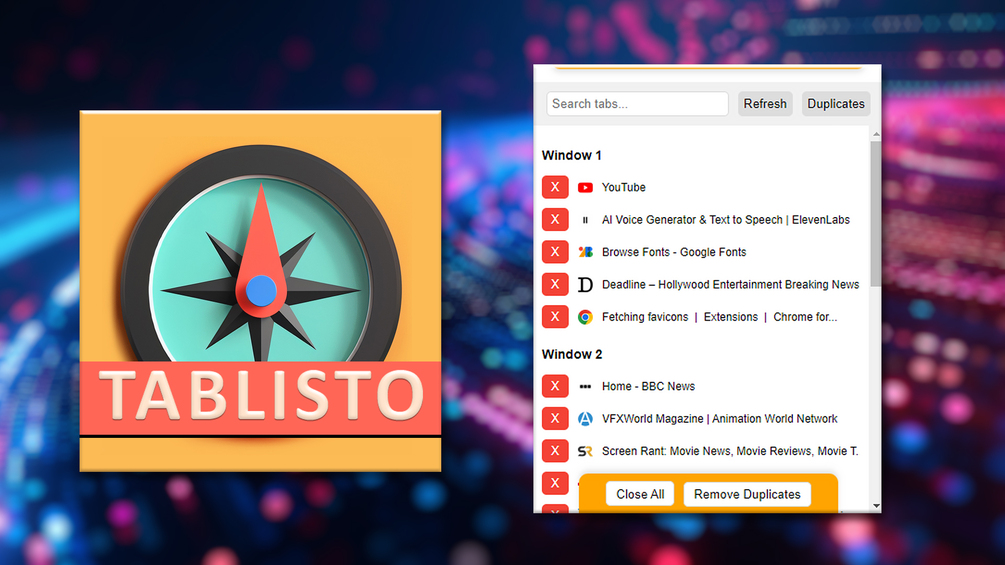Open the Home - BBC News entry
The image size is (1005, 565).
pos(648,386)
